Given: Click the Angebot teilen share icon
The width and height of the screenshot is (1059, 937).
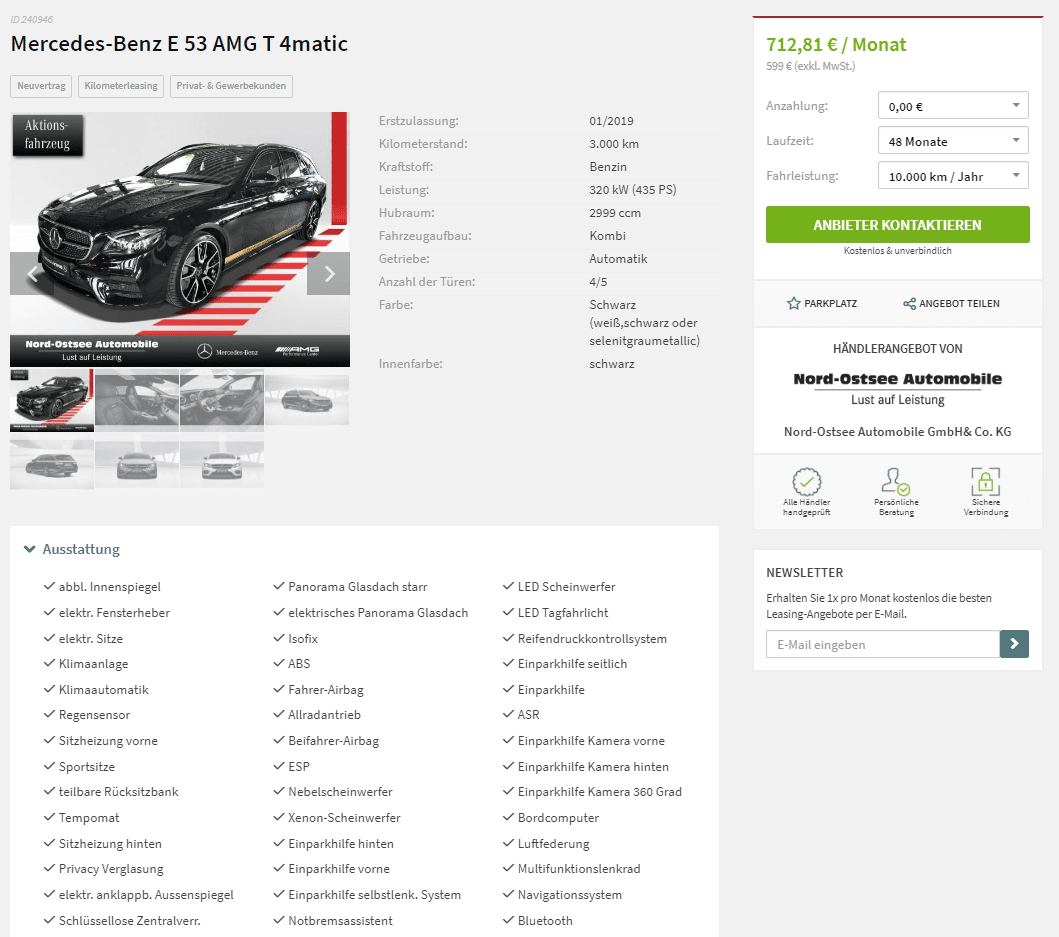Looking at the screenshot, I should [x=910, y=303].
